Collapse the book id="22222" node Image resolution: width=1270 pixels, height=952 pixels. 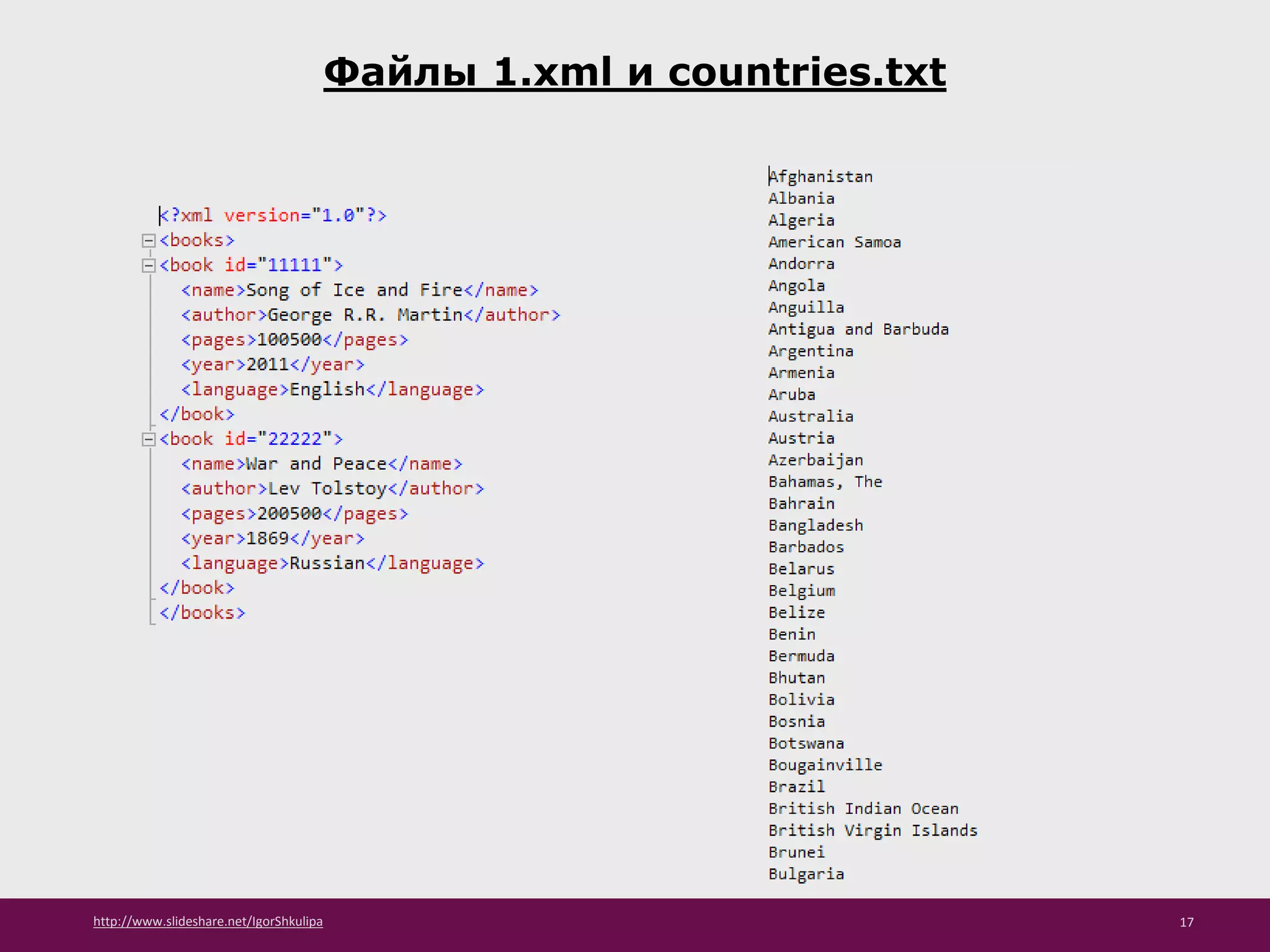coord(148,439)
